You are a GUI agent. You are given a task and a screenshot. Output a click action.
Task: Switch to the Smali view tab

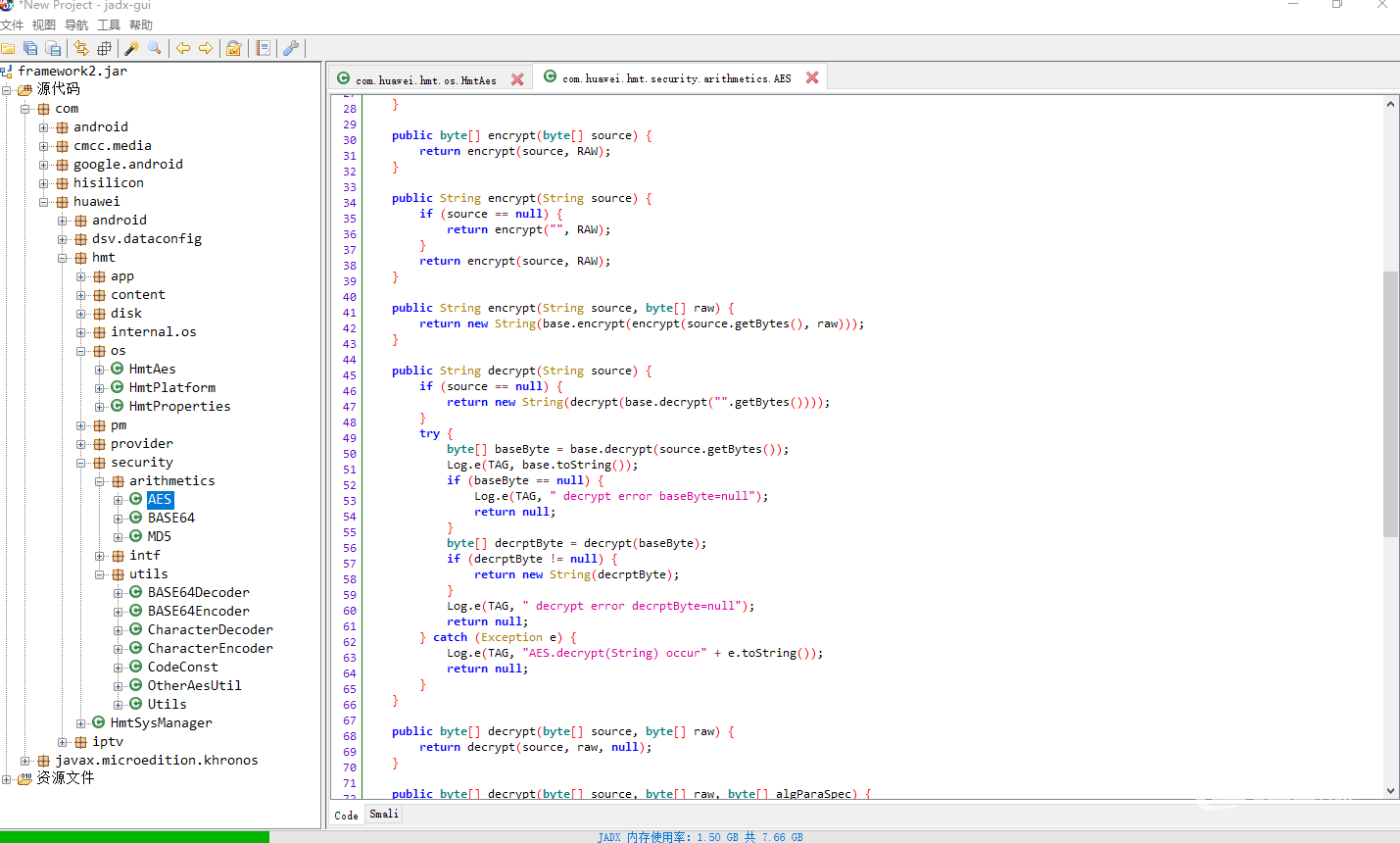point(384,815)
